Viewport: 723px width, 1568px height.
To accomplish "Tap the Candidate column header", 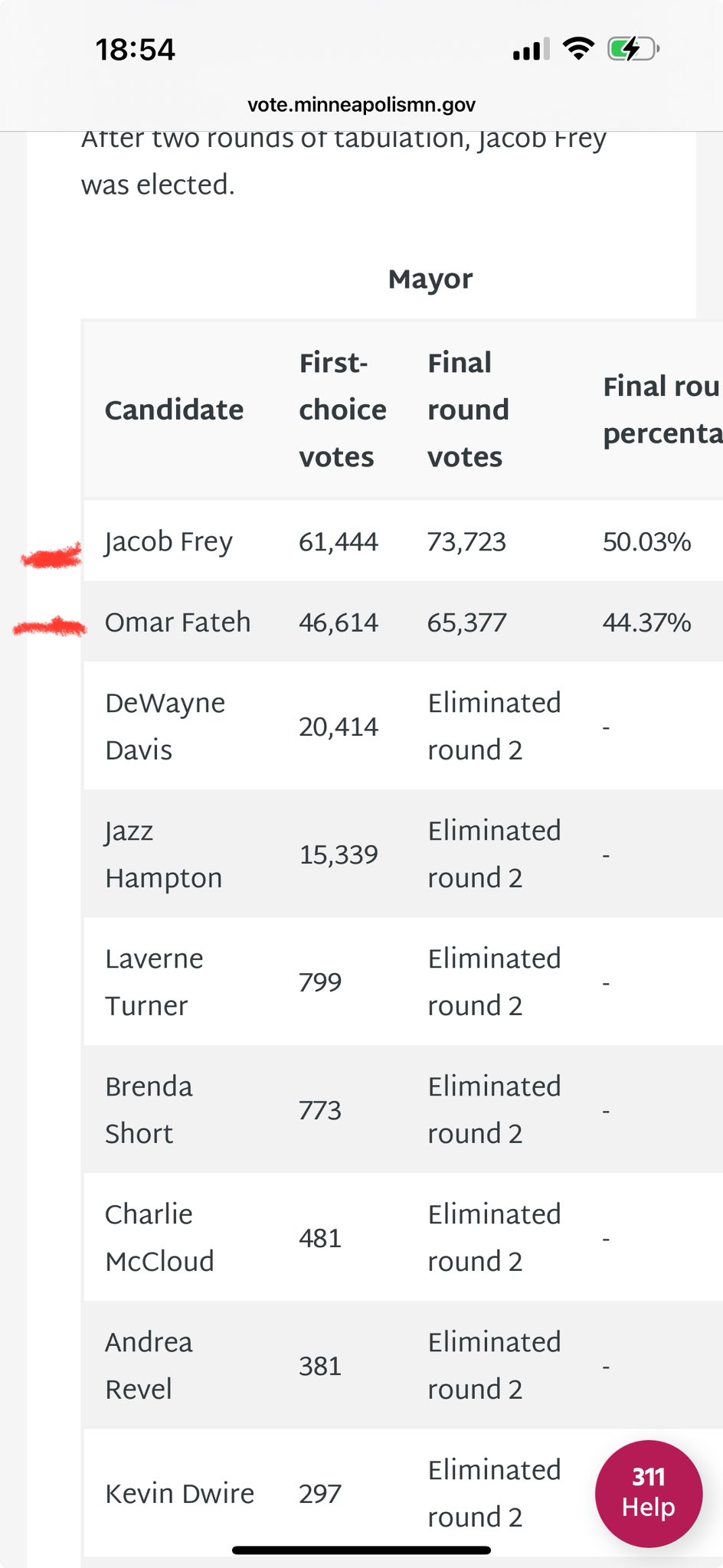I will 174,410.
